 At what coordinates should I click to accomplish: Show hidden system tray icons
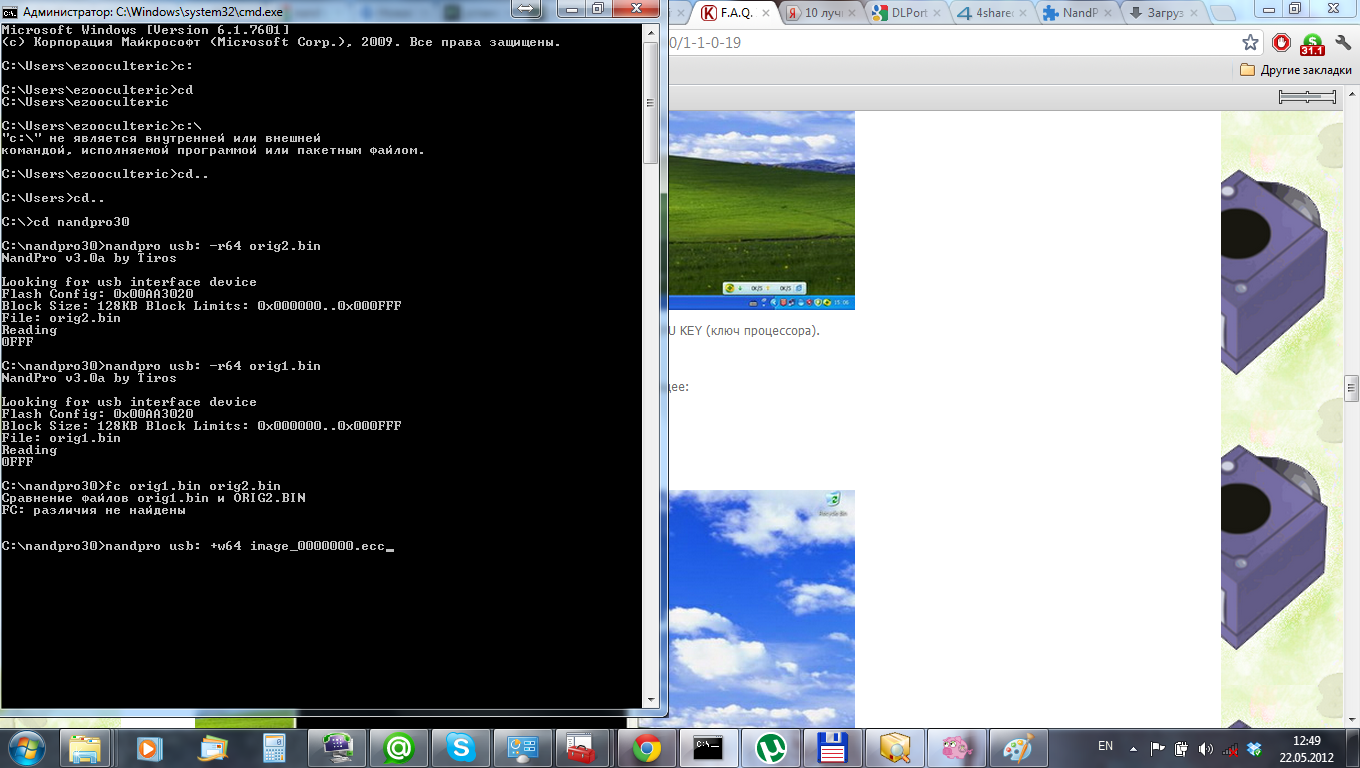(x=1135, y=747)
